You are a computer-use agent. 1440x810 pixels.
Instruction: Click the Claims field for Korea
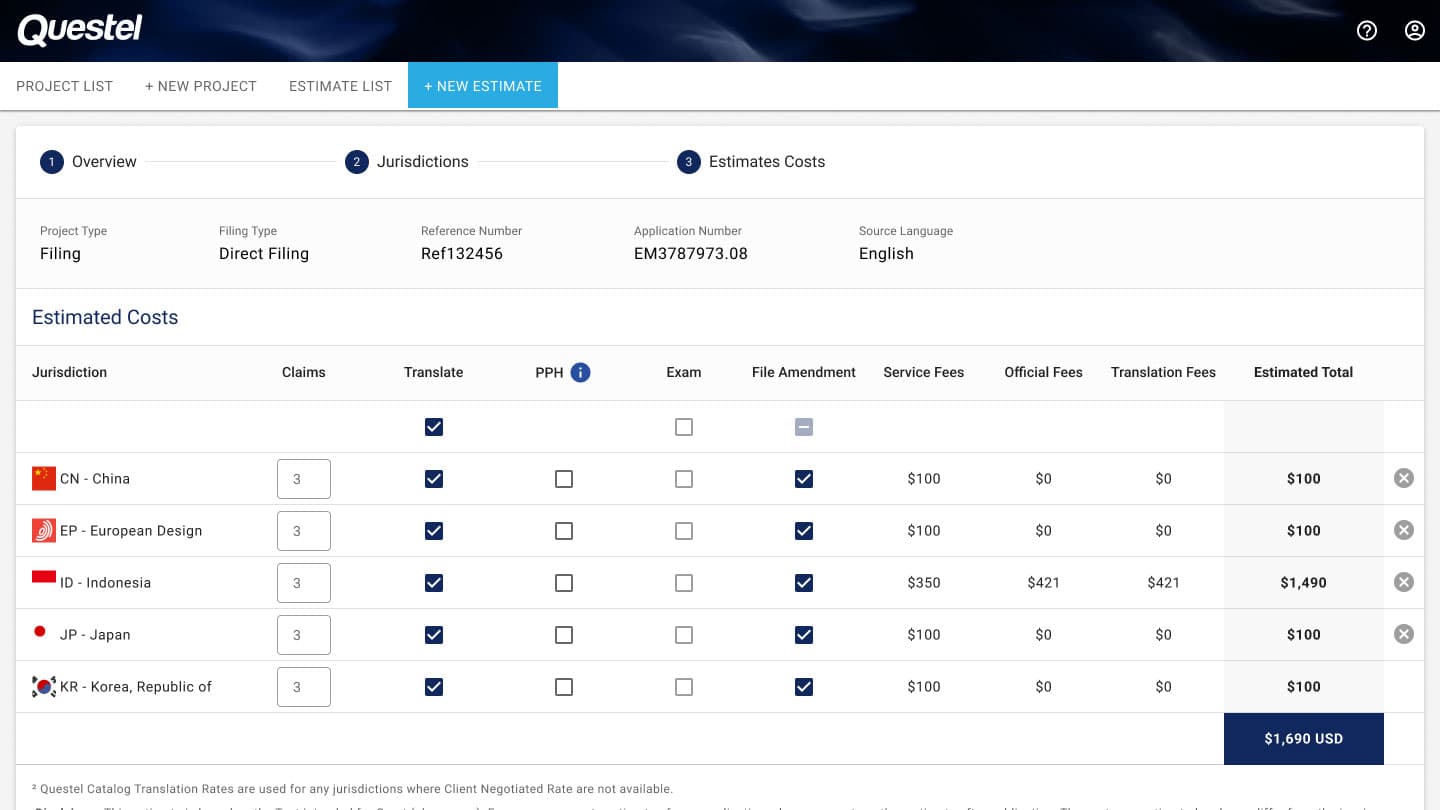tap(304, 687)
